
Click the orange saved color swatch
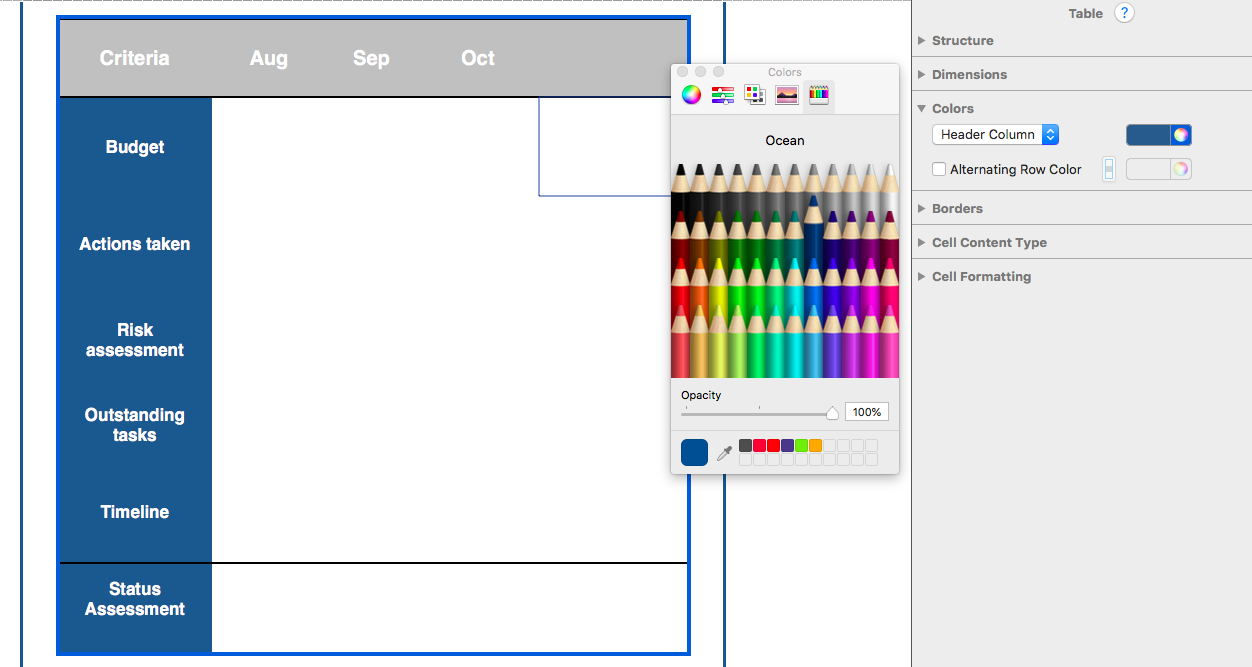click(x=815, y=445)
